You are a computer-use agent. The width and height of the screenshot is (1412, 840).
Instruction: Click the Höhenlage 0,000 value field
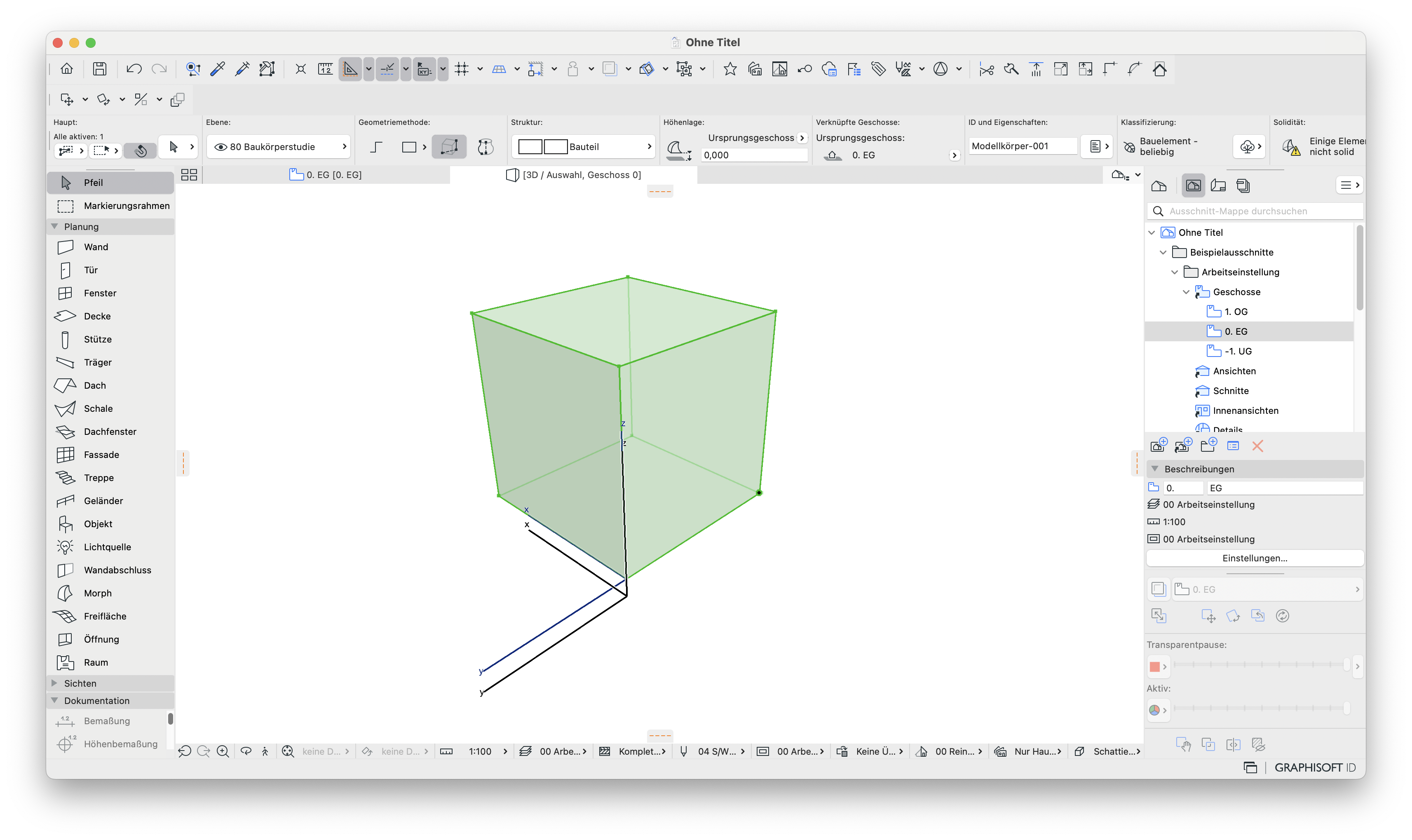pyautogui.click(x=754, y=155)
